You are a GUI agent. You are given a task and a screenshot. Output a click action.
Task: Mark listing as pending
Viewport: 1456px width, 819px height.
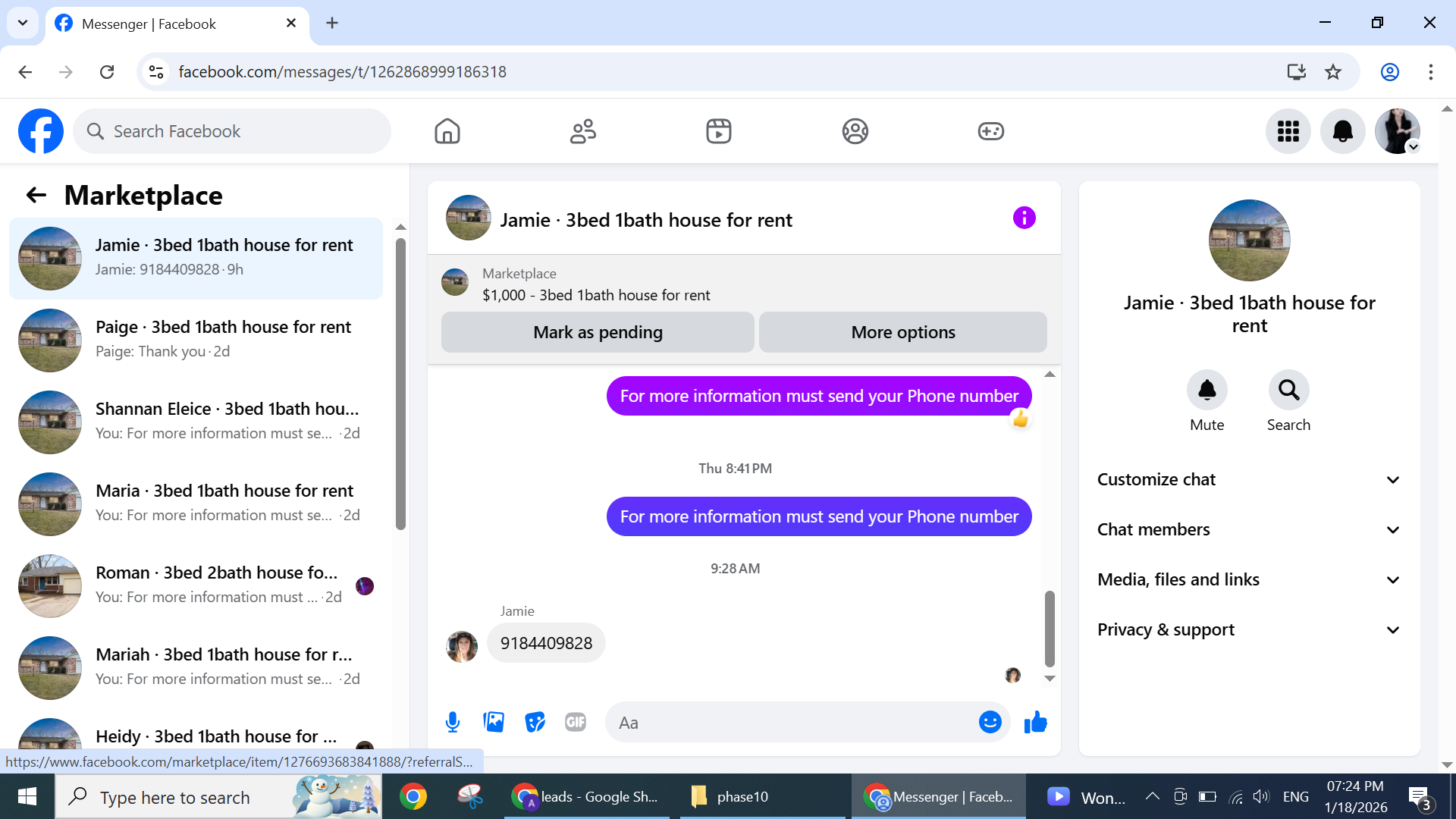(598, 332)
